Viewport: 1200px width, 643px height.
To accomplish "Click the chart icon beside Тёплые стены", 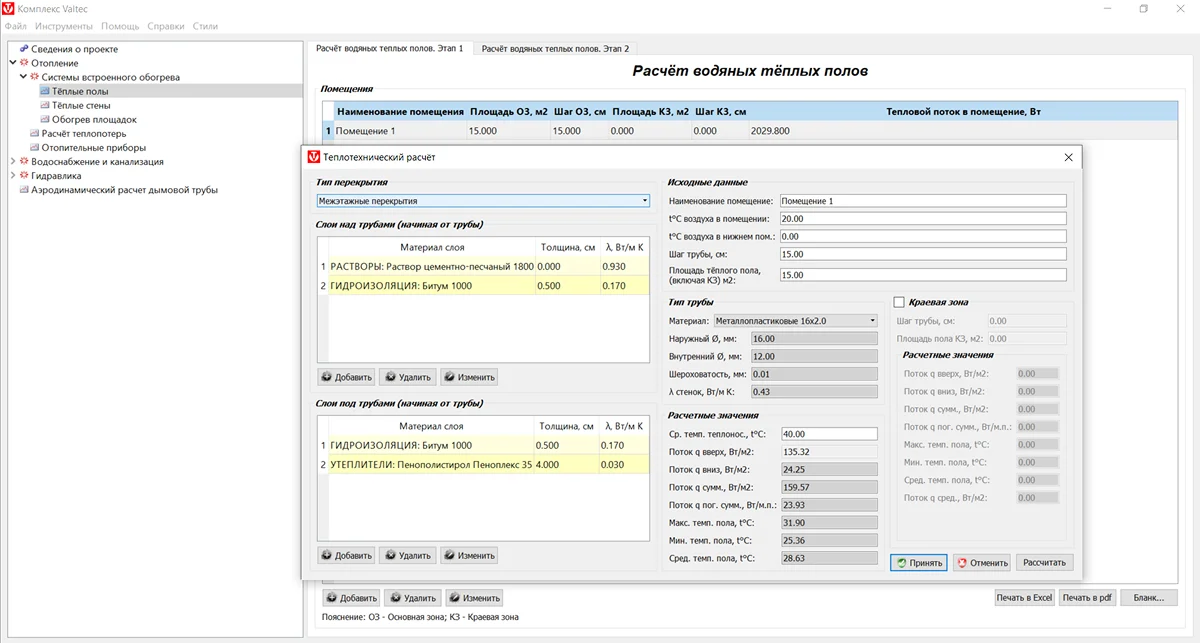I will tap(45, 105).
